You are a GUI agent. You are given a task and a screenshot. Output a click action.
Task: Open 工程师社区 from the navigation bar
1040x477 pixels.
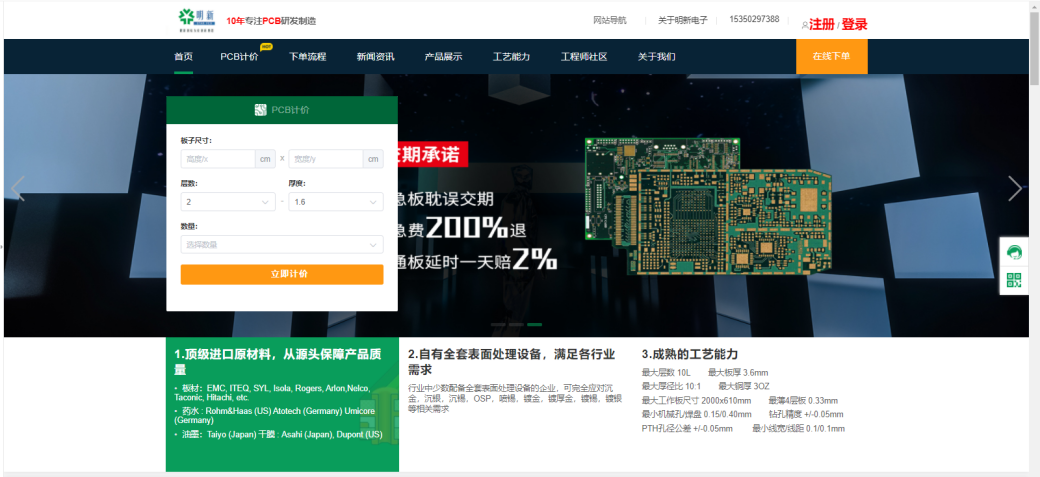tap(583, 57)
